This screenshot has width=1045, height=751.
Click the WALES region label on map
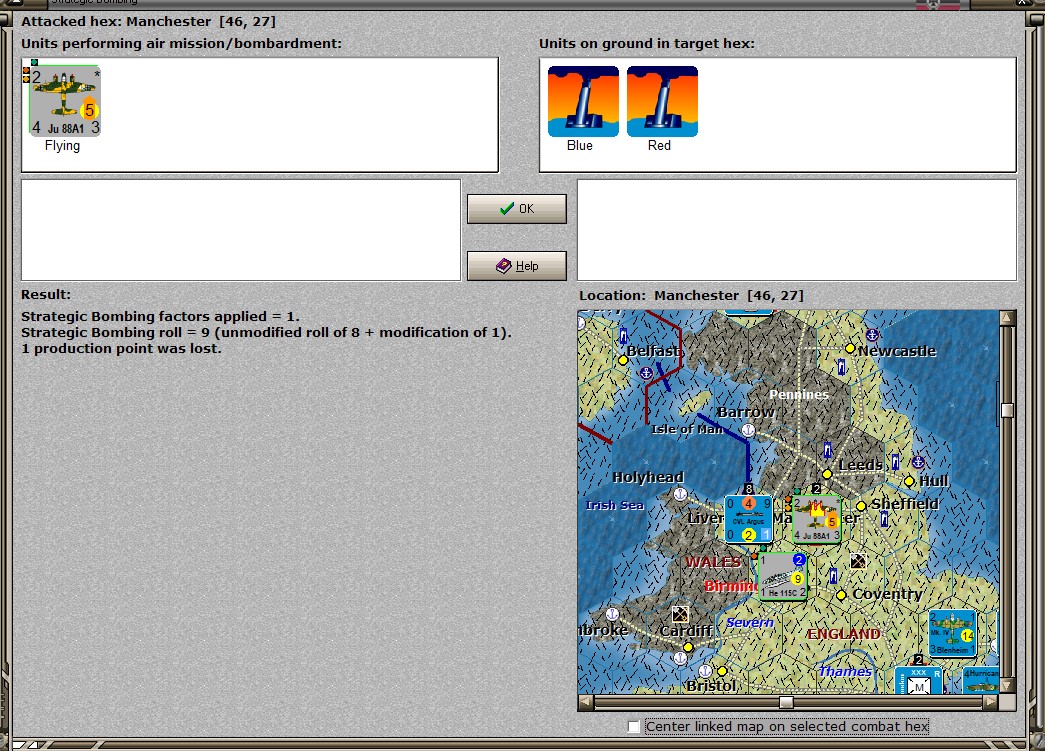[713, 562]
